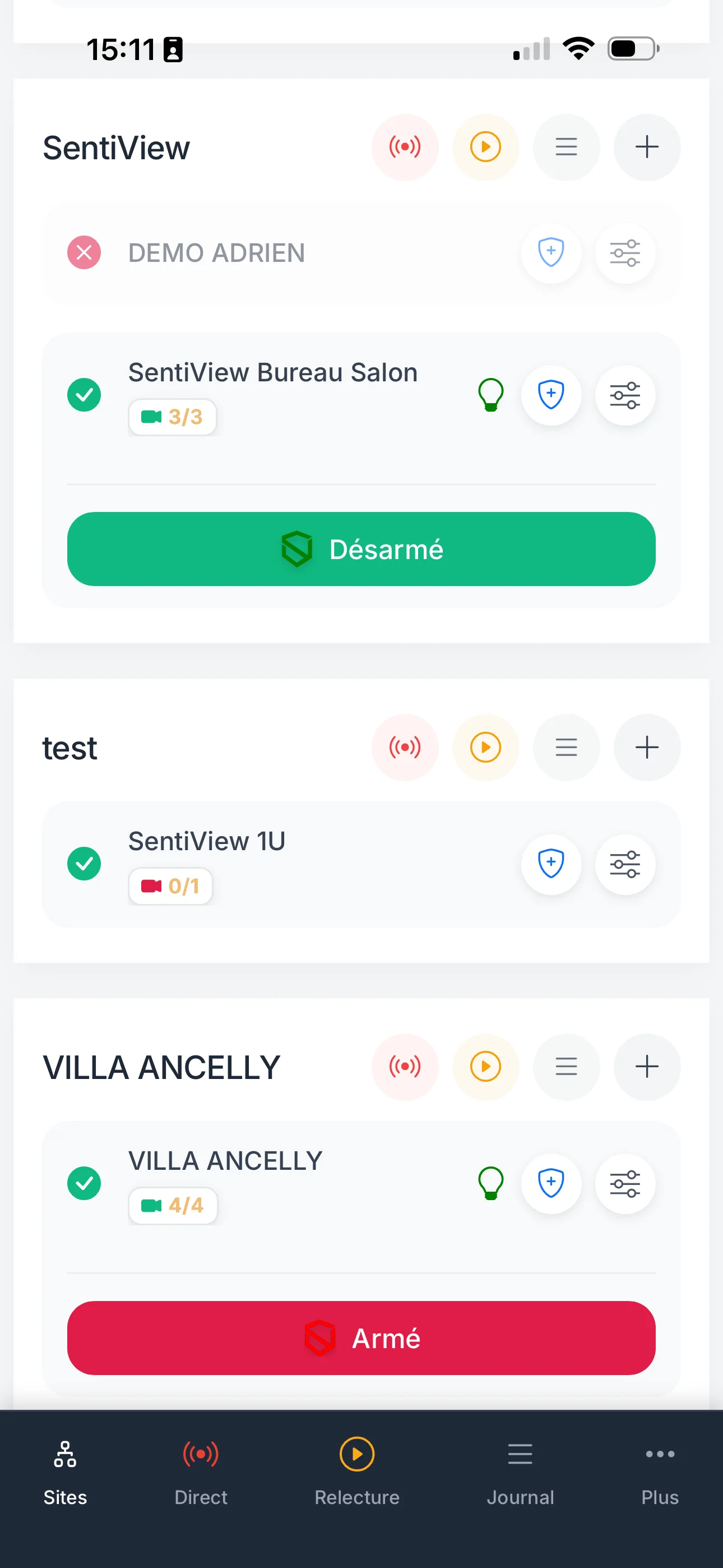The width and height of the screenshot is (723, 1568).
Task: Open the journal list for VILLA ANCELLY
Action: 566,1067
